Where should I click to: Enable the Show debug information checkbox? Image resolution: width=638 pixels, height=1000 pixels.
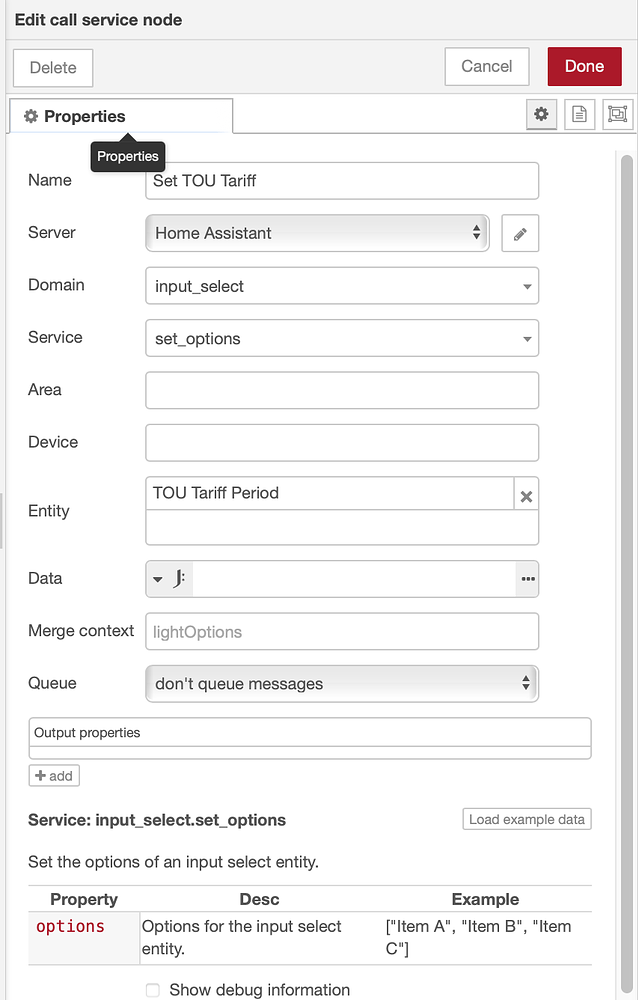click(x=152, y=990)
